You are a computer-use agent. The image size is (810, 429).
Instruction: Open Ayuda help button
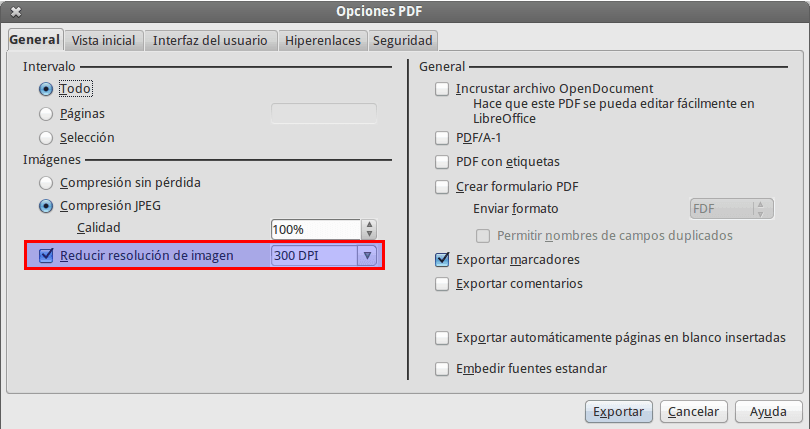(769, 412)
